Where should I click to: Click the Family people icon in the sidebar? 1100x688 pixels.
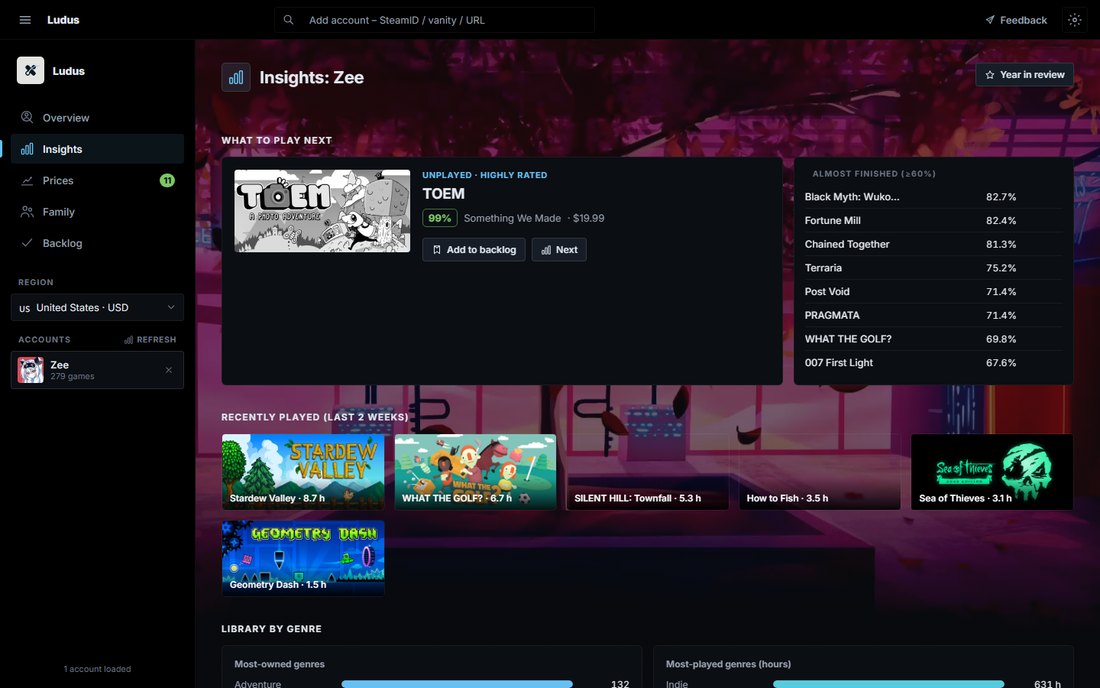click(27, 211)
